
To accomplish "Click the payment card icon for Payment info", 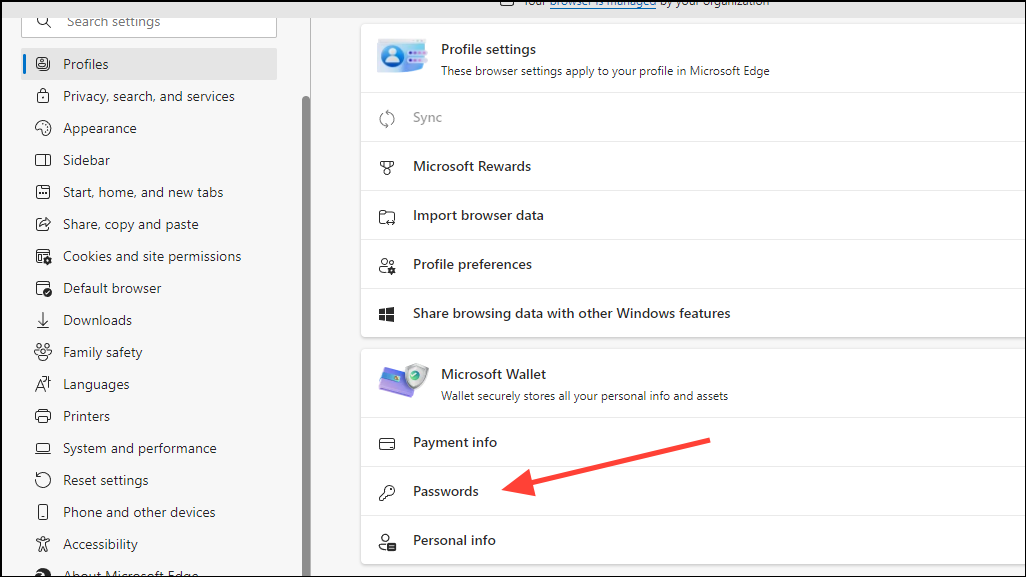I will click(387, 442).
